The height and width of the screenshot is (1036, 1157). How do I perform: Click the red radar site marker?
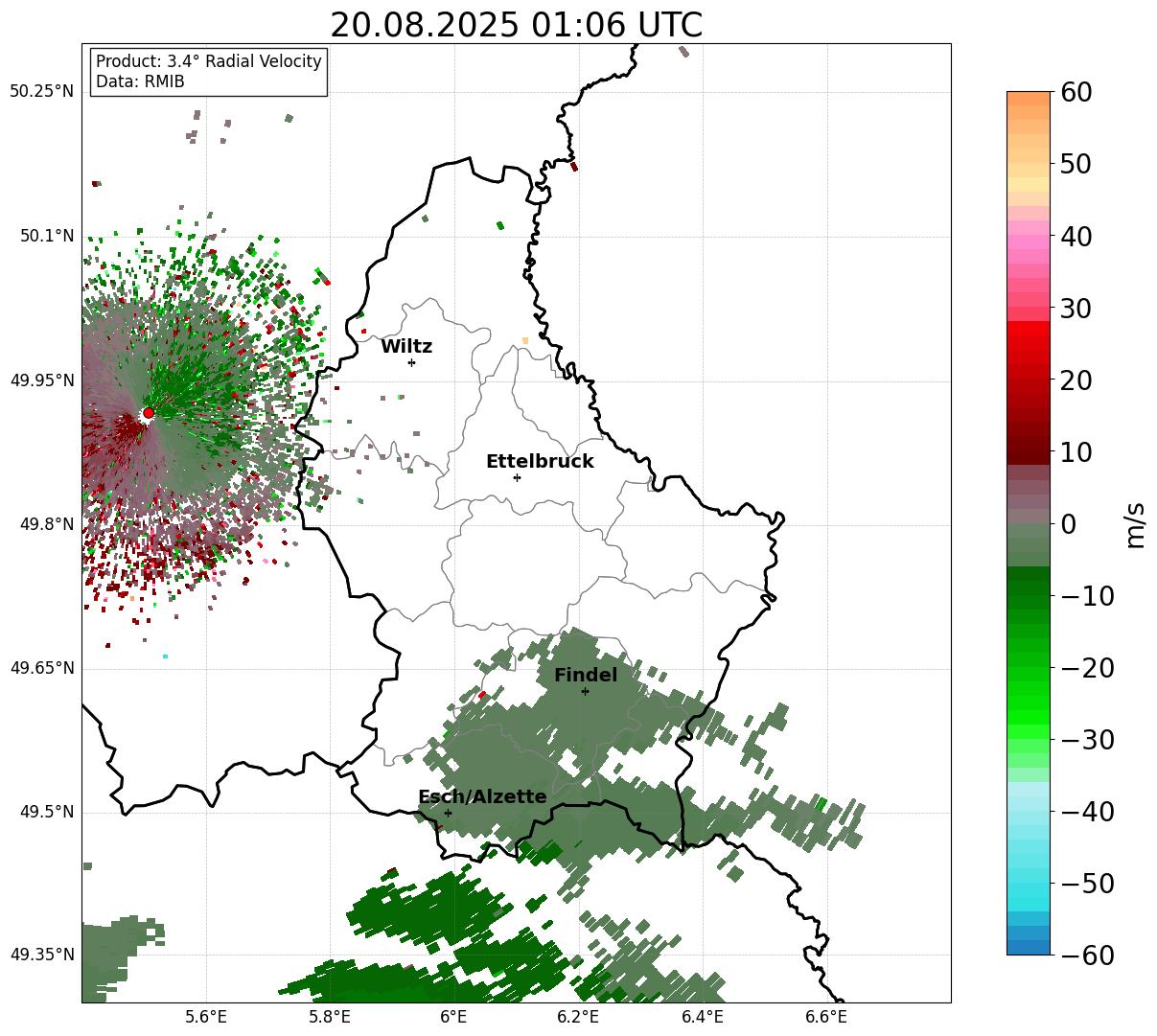pos(148,413)
